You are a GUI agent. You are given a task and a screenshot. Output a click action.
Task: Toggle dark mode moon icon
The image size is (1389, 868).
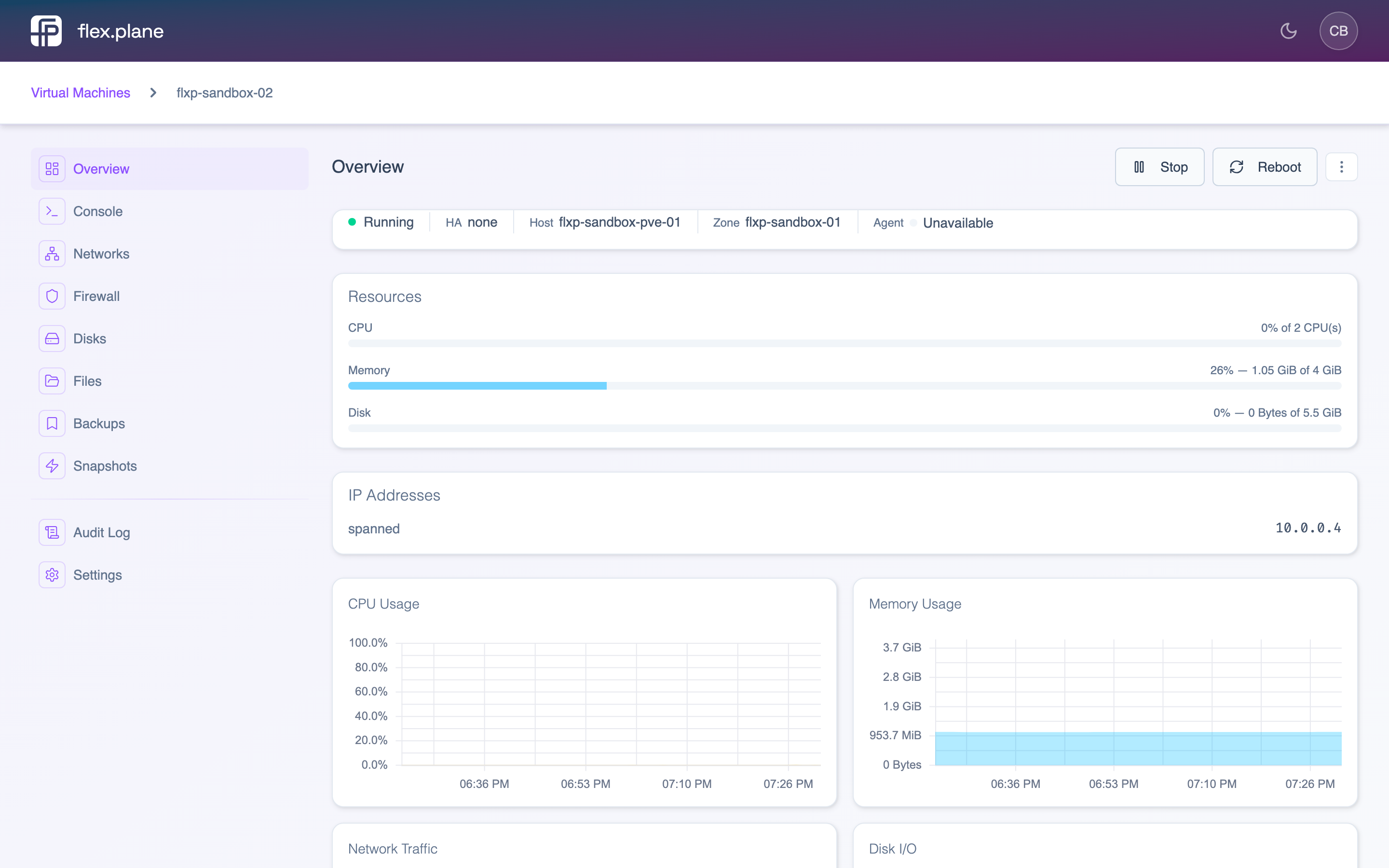click(1289, 31)
